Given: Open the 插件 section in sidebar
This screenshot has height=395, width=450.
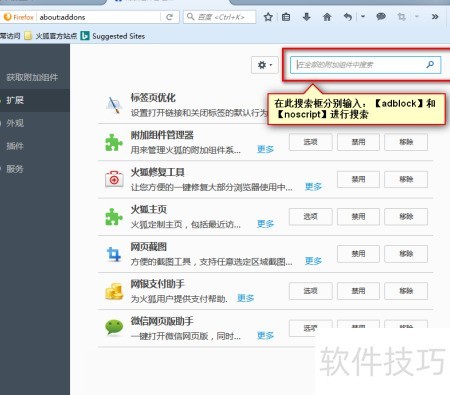Looking at the screenshot, I should tap(15, 146).
